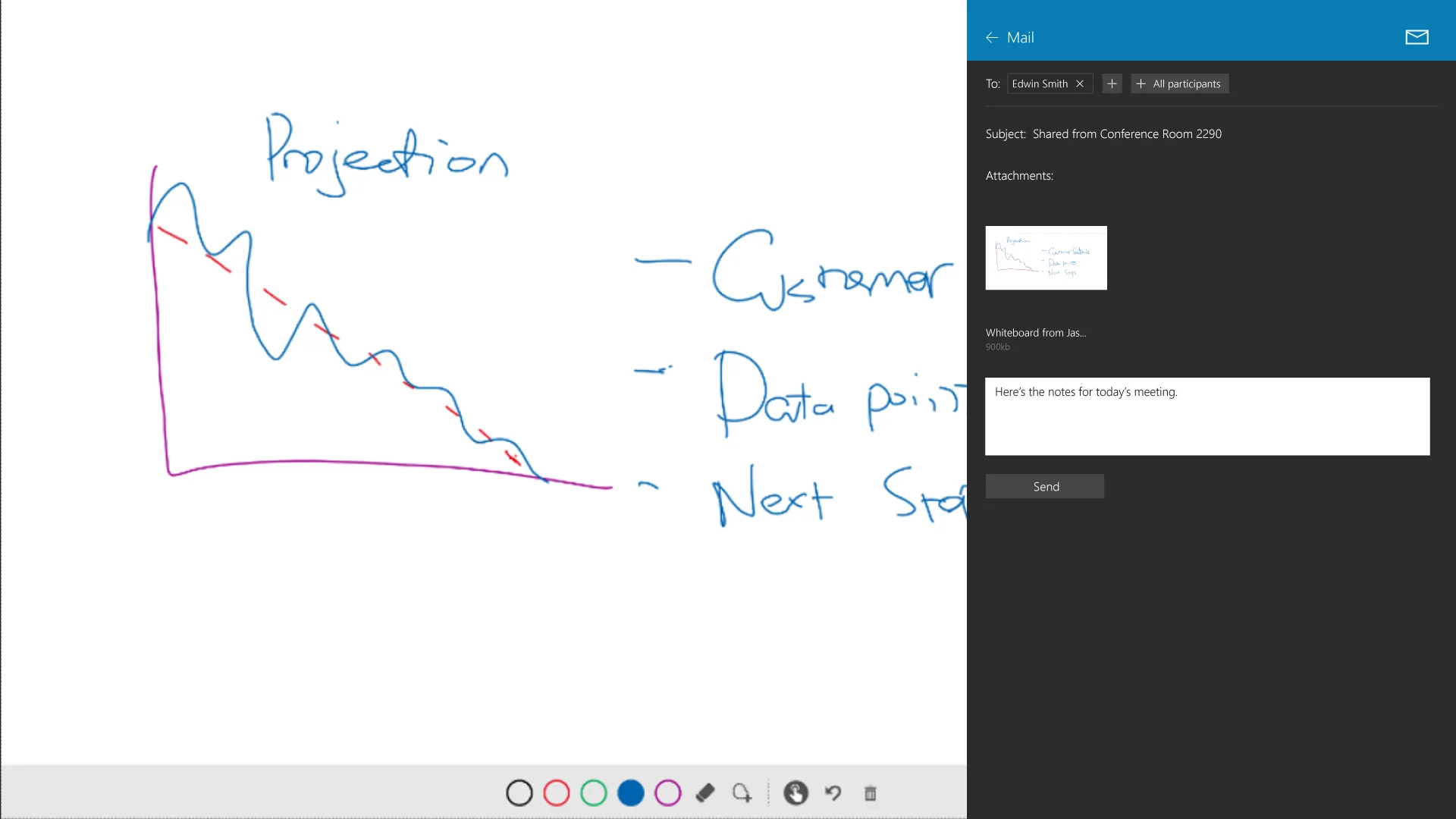Screen dimensions: 1456x819
Task: Click the back arrow next to Mail
Action: [x=991, y=37]
